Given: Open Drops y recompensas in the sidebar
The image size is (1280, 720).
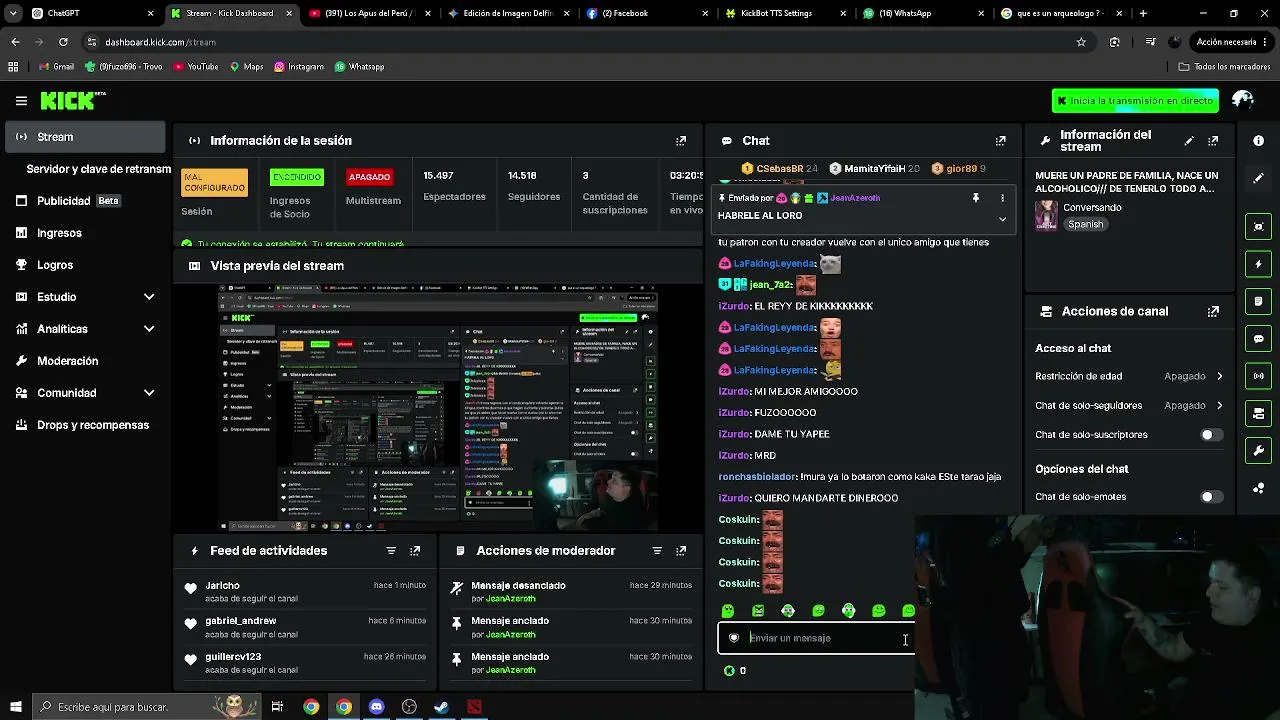Looking at the screenshot, I should 86,425.
